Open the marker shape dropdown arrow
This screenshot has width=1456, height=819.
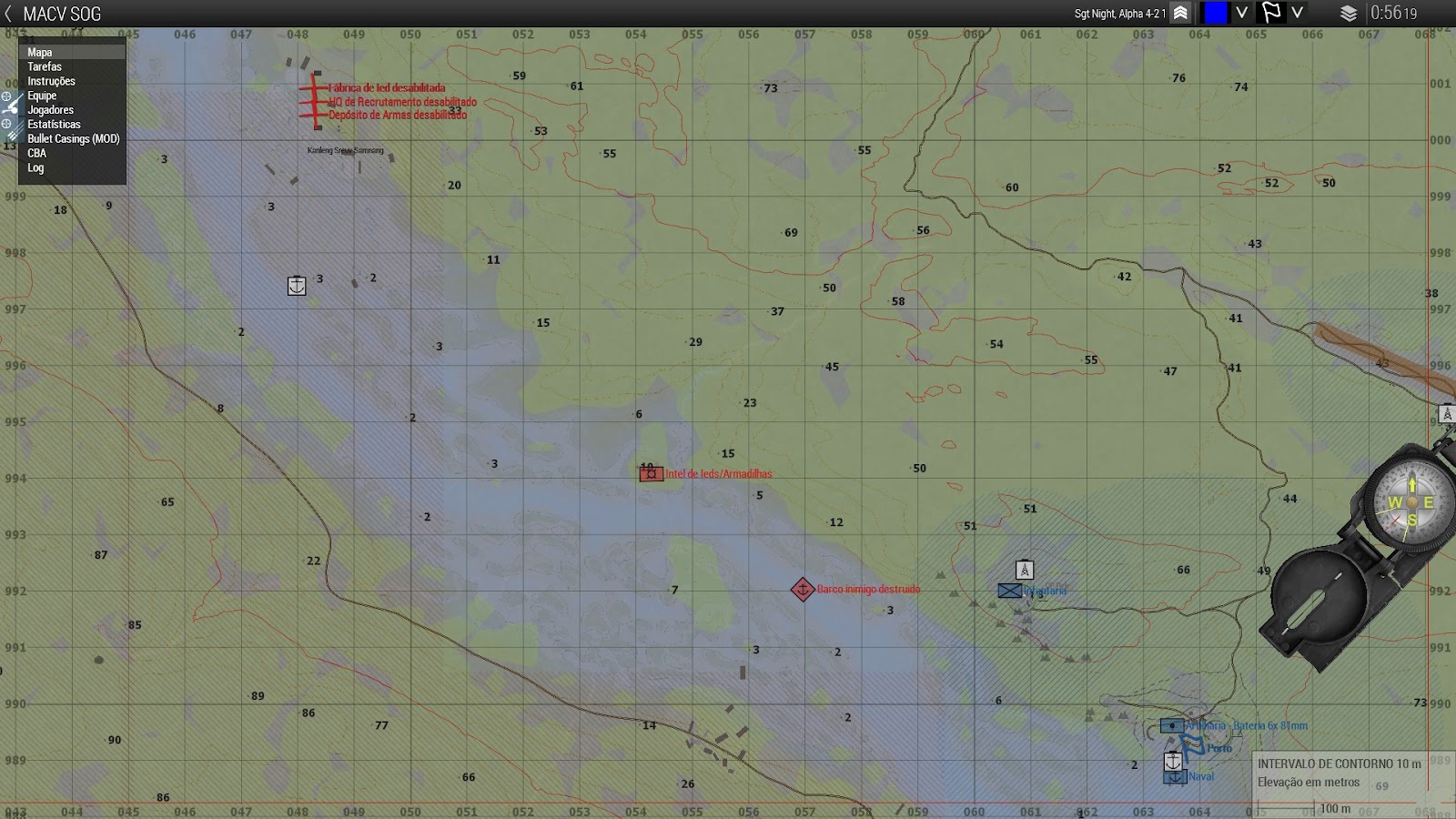click(1298, 13)
